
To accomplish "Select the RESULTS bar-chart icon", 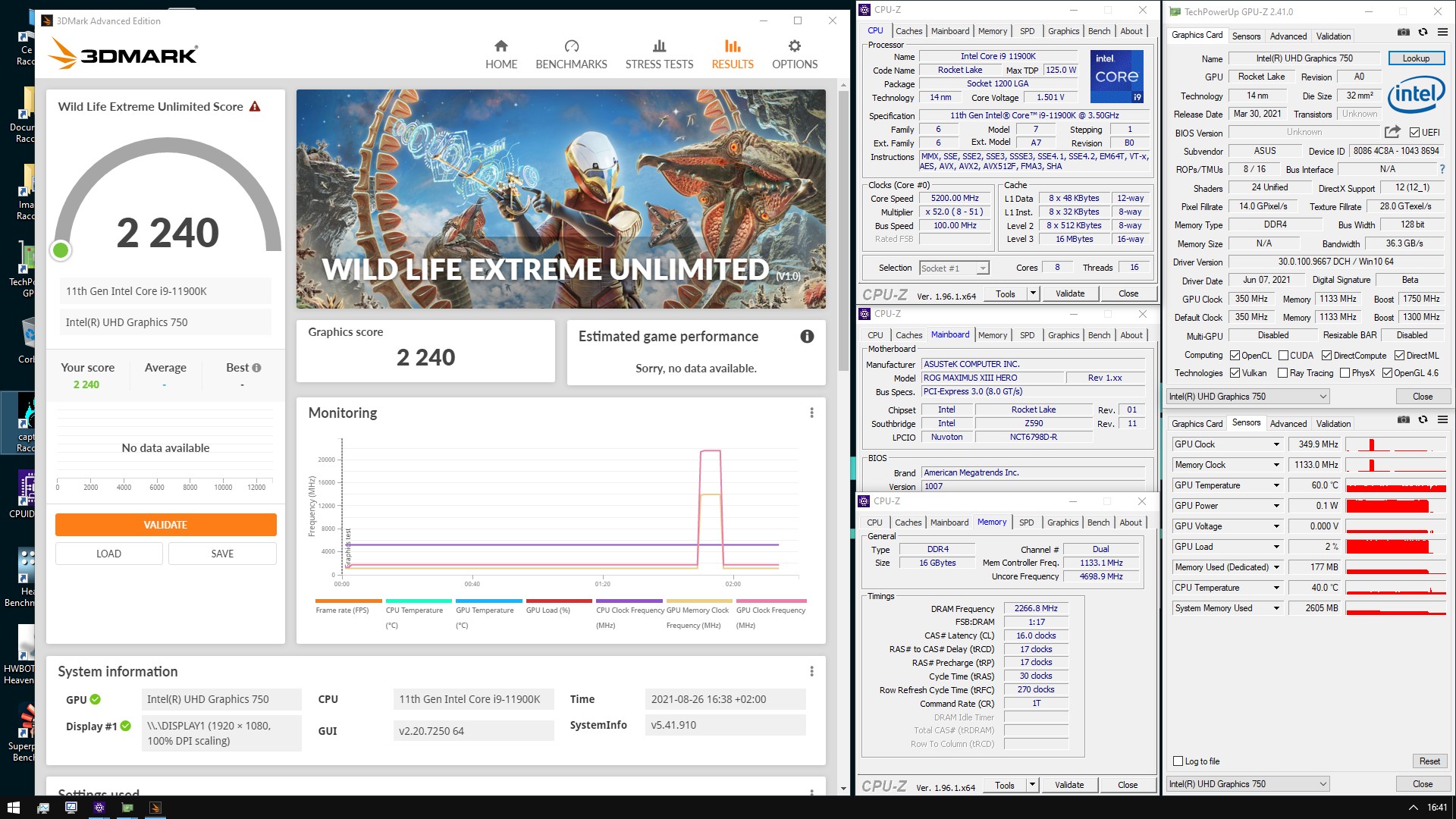I will [x=733, y=46].
